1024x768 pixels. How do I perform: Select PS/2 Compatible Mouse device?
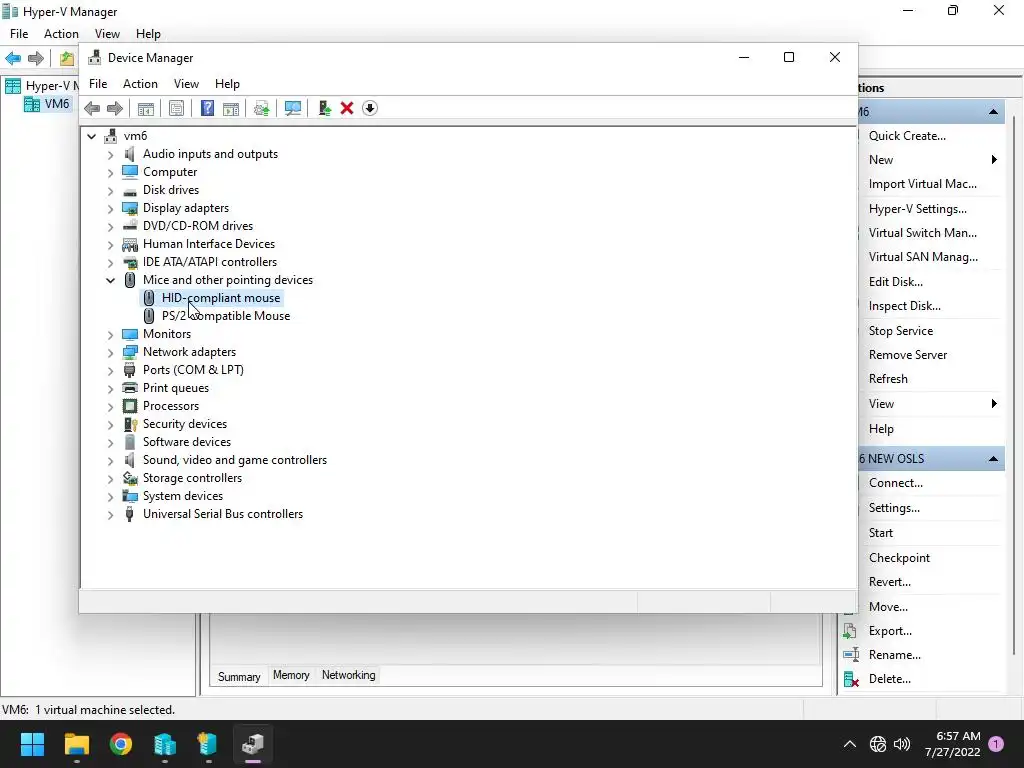[226, 316]
